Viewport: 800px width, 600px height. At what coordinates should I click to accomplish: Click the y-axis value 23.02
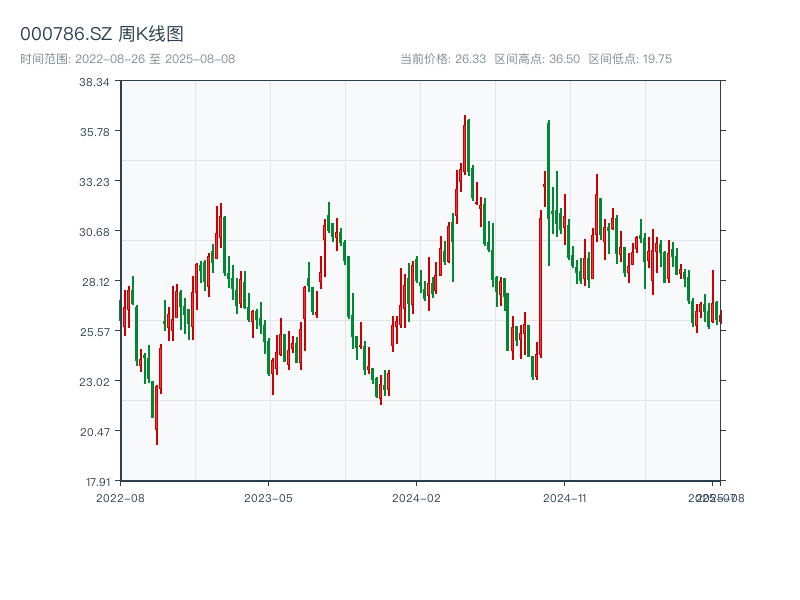94,382
